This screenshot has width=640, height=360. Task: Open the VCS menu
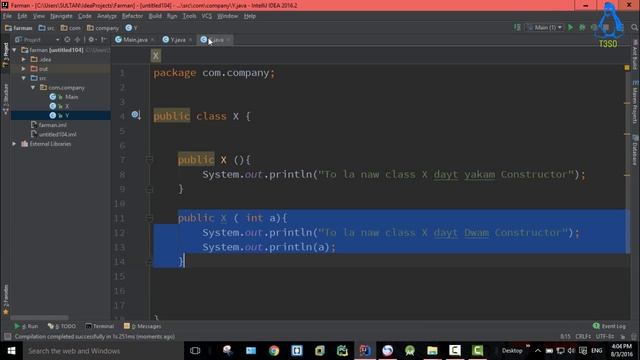coord(207,16)
